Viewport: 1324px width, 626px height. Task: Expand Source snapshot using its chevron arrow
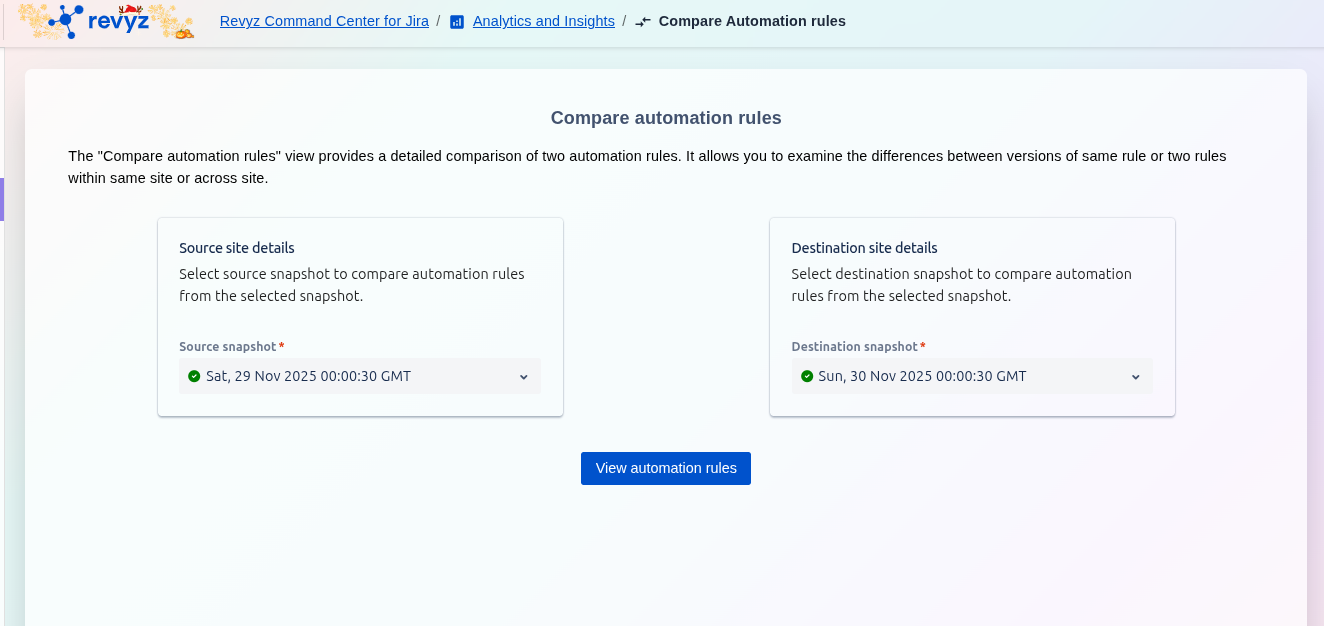pos(523,377)
